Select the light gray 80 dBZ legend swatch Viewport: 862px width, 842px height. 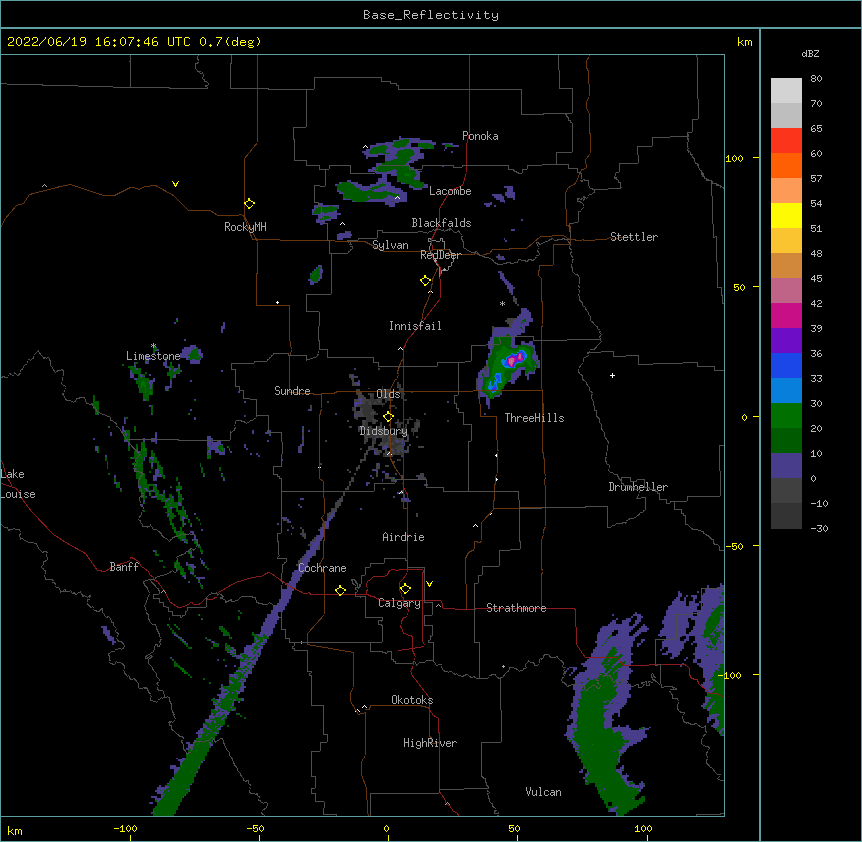786,90
